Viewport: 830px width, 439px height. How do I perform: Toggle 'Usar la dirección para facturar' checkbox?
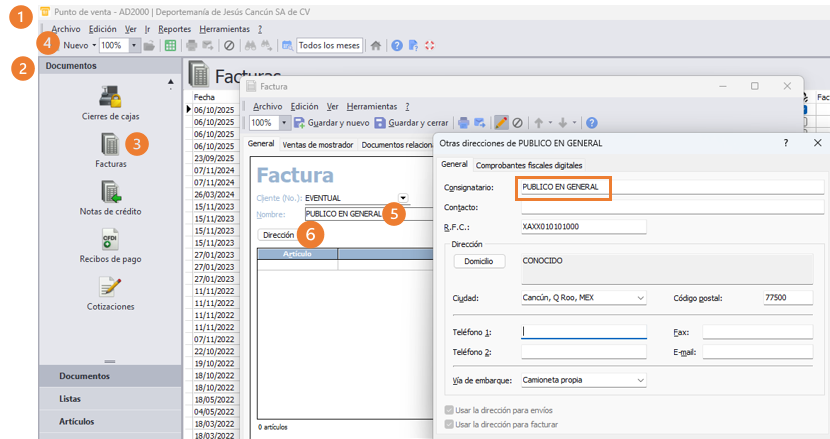tap(449, 425)
